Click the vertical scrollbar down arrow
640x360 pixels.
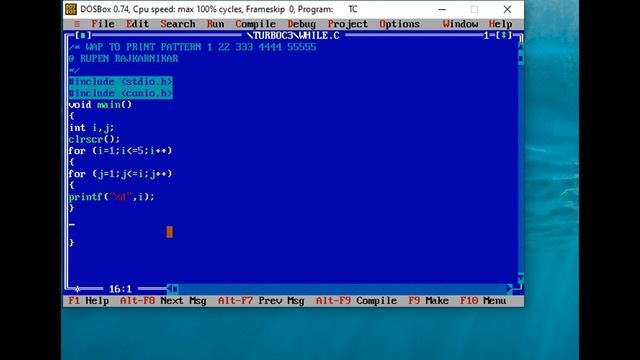point(521,278)
